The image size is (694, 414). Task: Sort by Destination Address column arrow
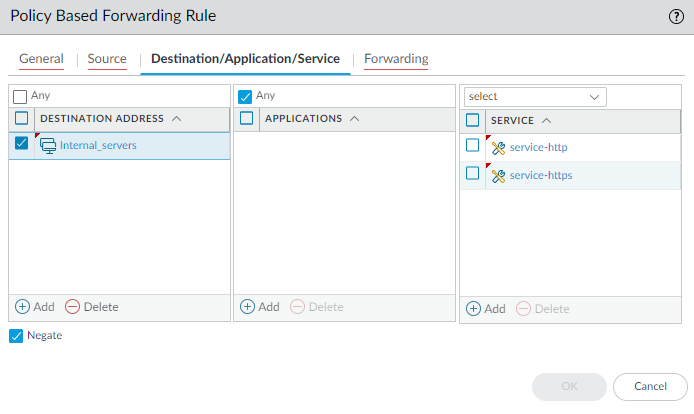click(177, 119)
